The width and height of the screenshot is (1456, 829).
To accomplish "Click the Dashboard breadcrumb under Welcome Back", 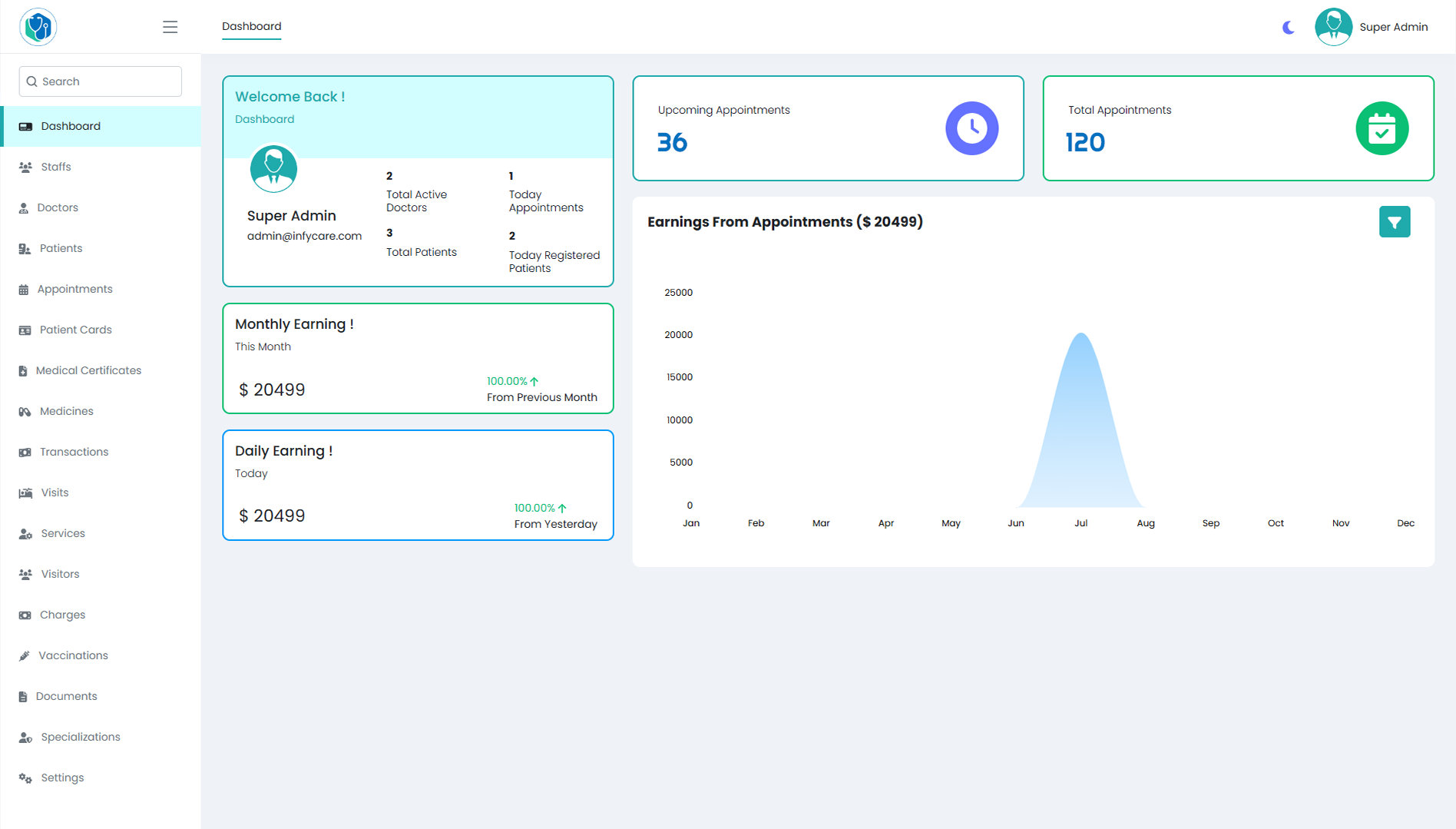I will [264, 119].
